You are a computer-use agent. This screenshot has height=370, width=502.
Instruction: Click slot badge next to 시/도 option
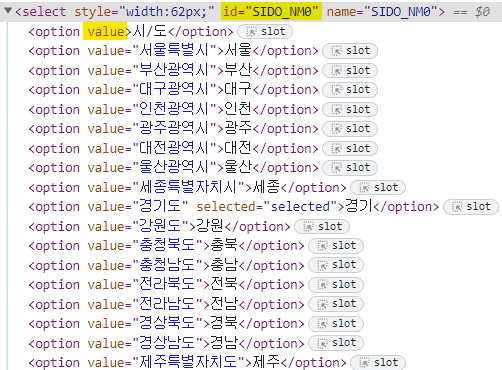point(265,32)
